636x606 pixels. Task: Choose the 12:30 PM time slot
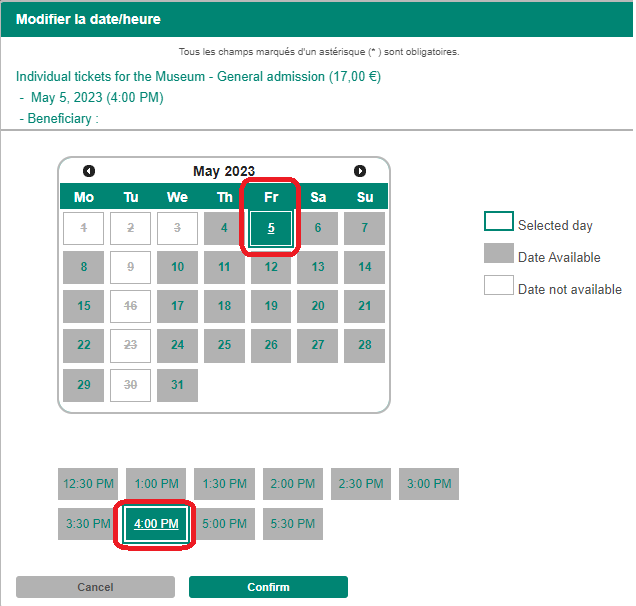click(x=88, y=484)
